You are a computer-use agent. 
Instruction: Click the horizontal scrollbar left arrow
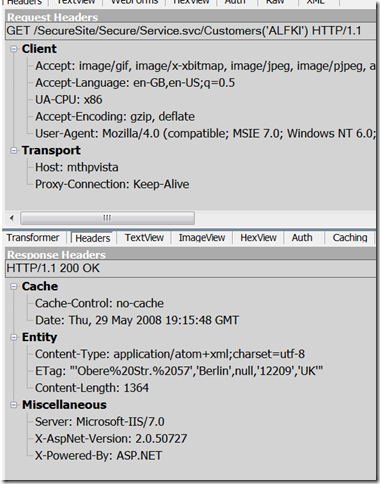12,218
